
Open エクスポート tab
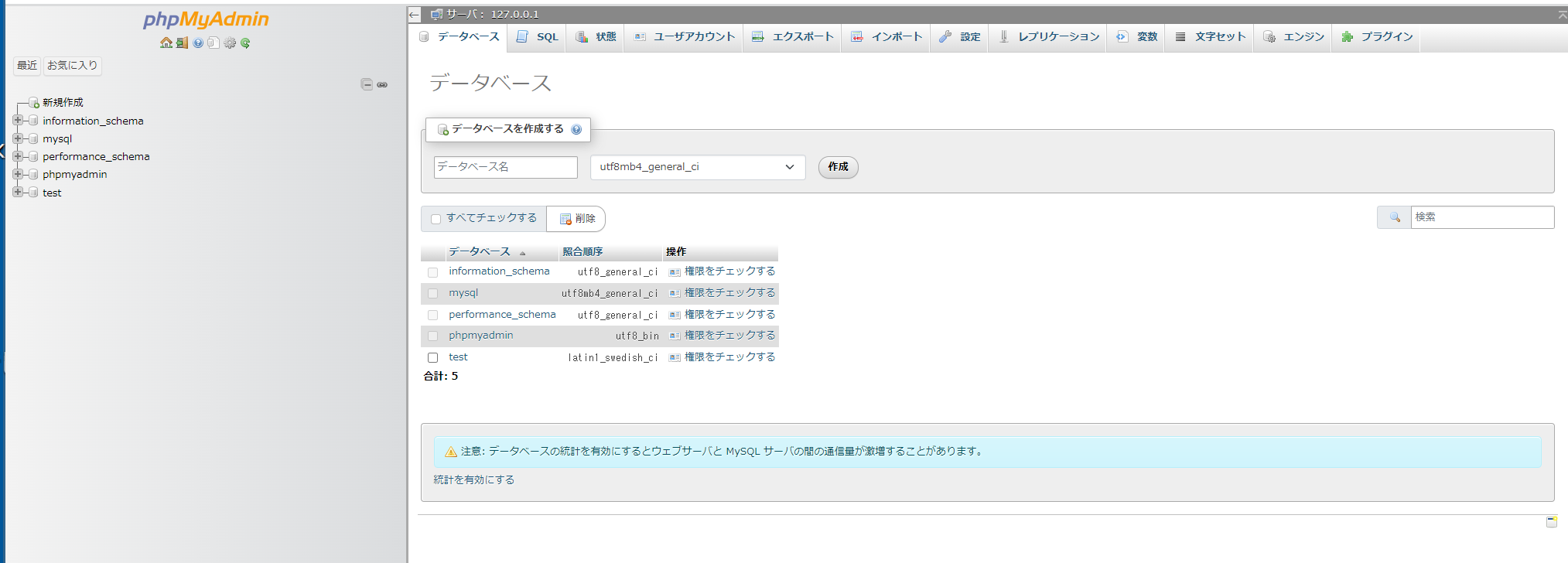tap(792, 37)
